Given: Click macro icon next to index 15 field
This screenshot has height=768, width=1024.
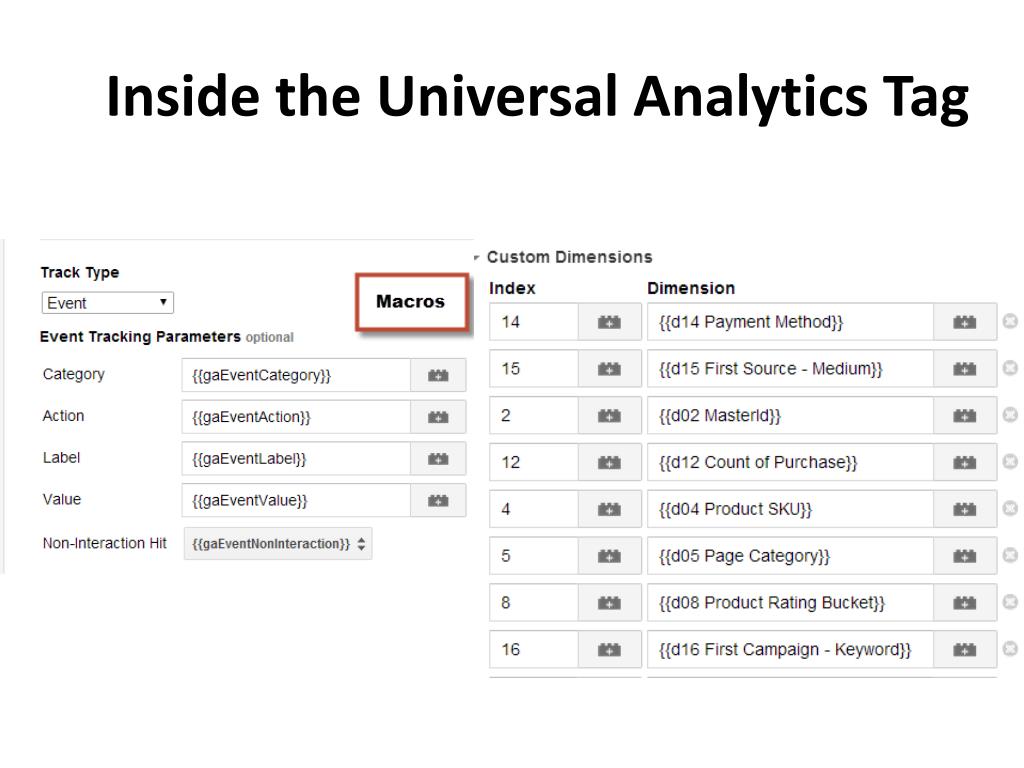Looking at the screenshot, I should click(609, 369).
